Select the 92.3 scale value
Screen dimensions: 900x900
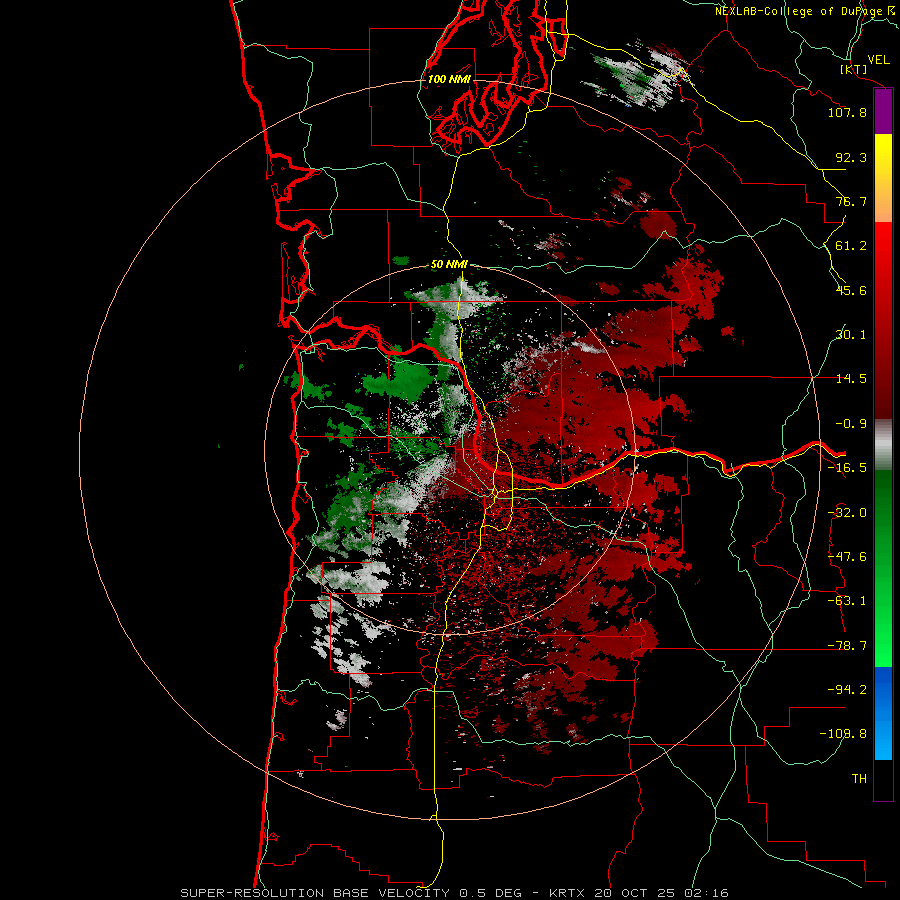coord(851,157)
